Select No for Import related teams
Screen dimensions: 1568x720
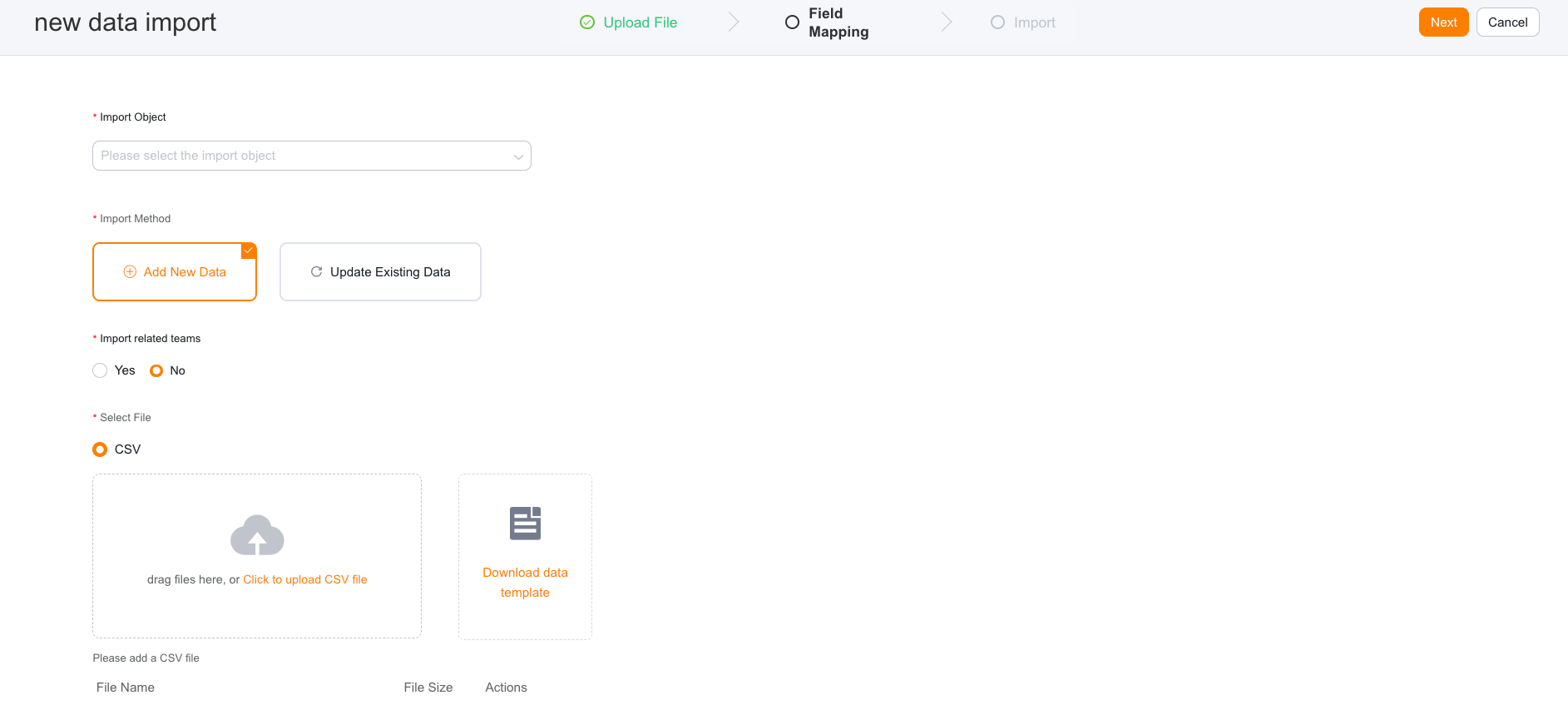[x=156, y=370]
